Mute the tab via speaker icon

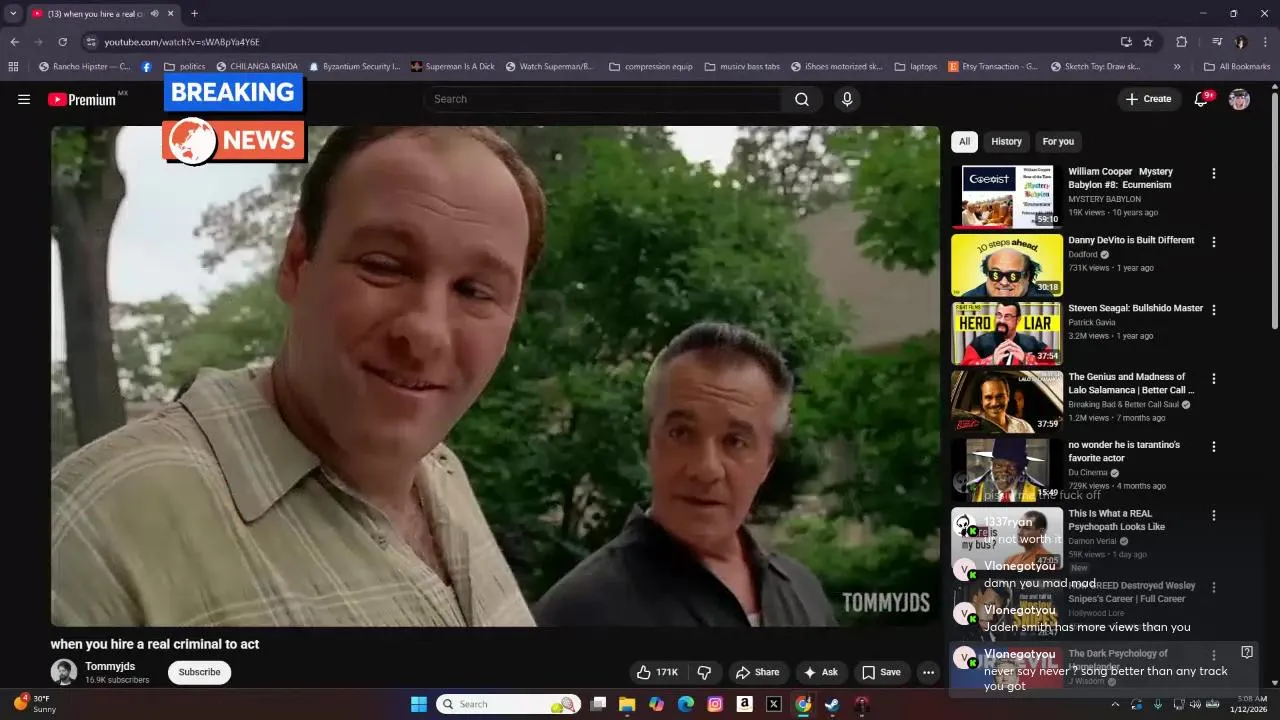(154, 14)
